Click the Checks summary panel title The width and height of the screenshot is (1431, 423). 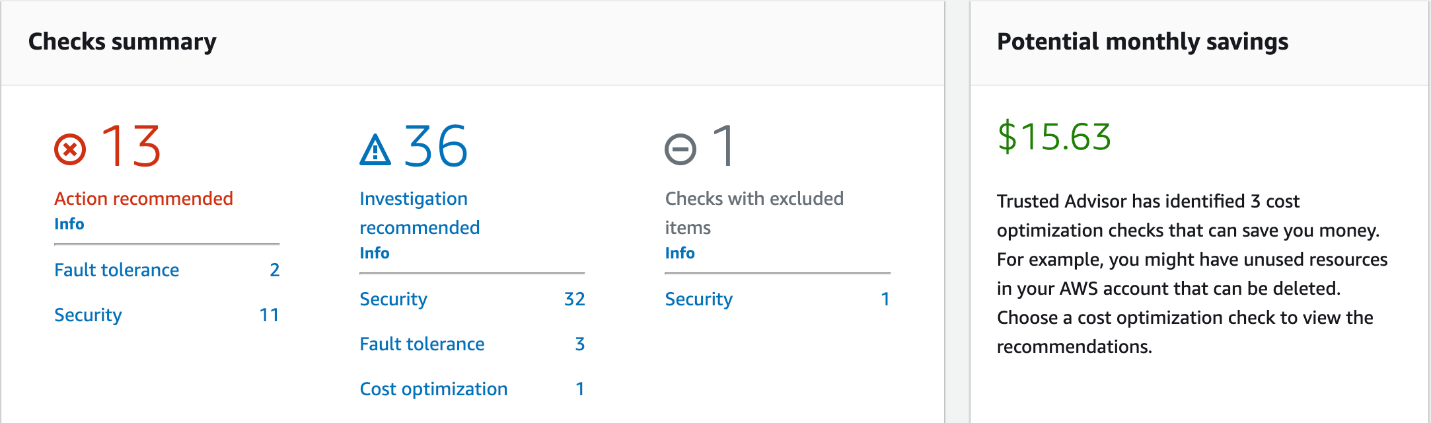click(122, 42)
